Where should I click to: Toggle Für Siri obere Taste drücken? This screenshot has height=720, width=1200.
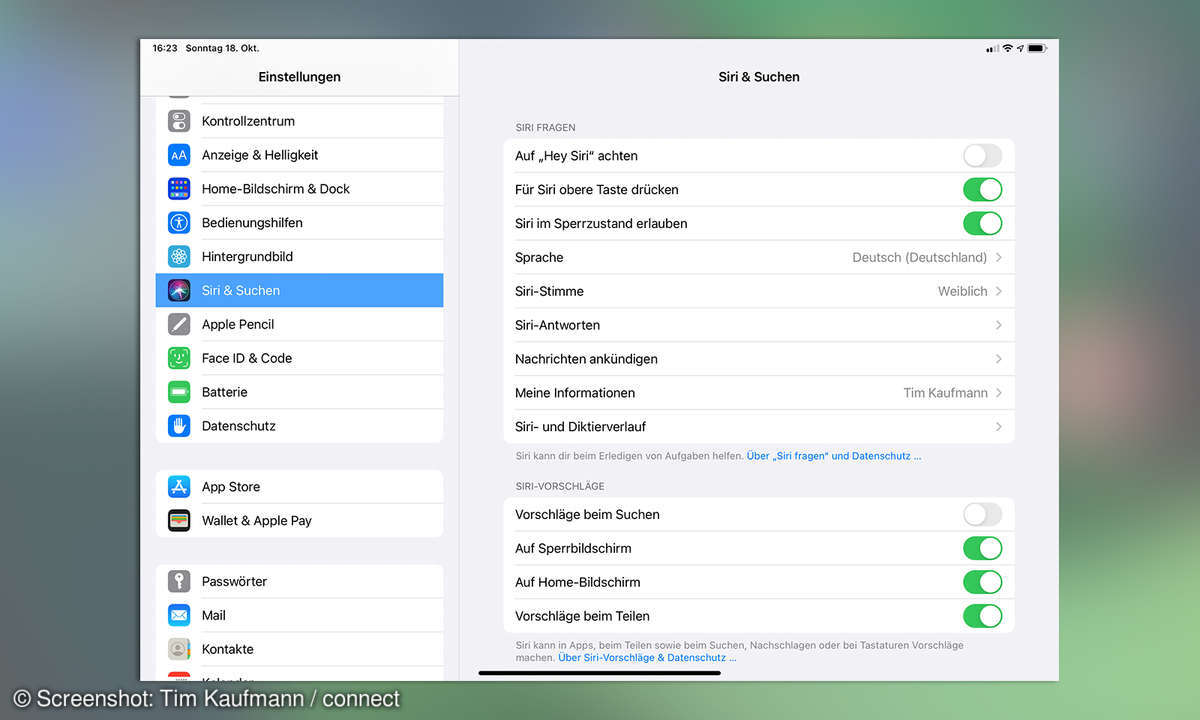[982, 190]
